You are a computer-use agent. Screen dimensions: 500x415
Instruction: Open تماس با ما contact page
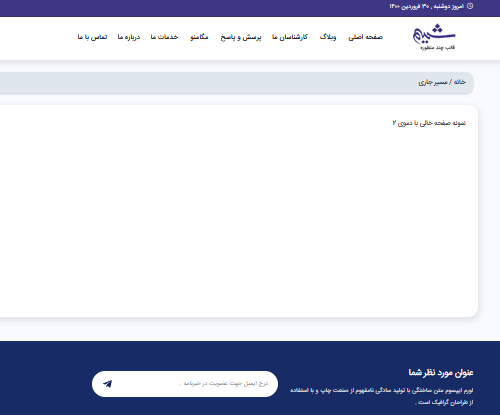pos(92,37)
